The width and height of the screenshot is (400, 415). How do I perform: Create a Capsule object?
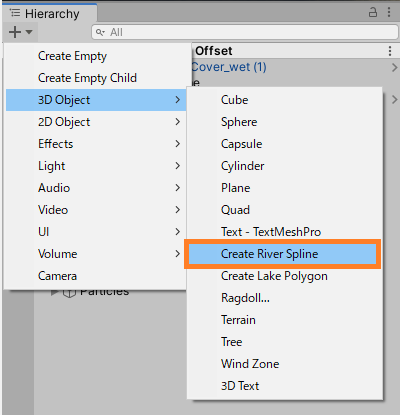pos(284,144)
